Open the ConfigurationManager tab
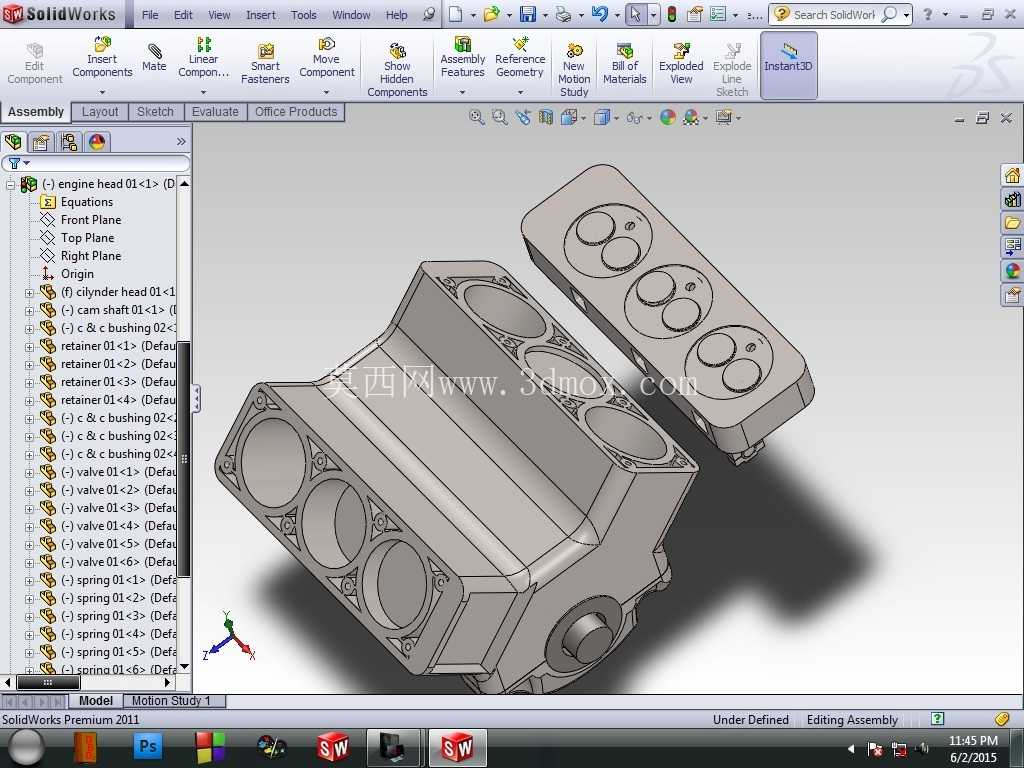This screenshot has height=768, width=1024. tap(68, 142)
